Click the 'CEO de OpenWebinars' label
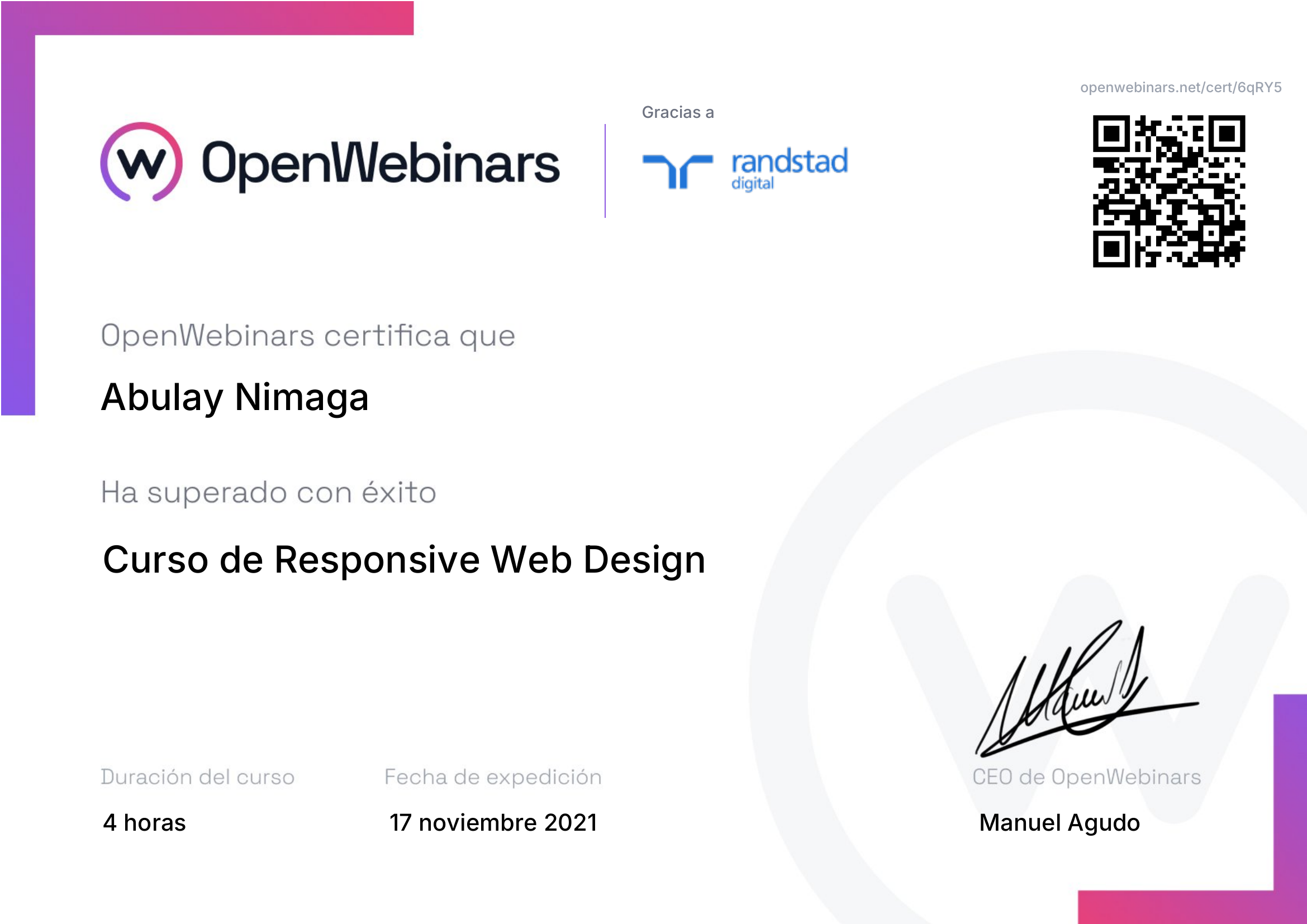1307x924 pixels. point(1087,777)
